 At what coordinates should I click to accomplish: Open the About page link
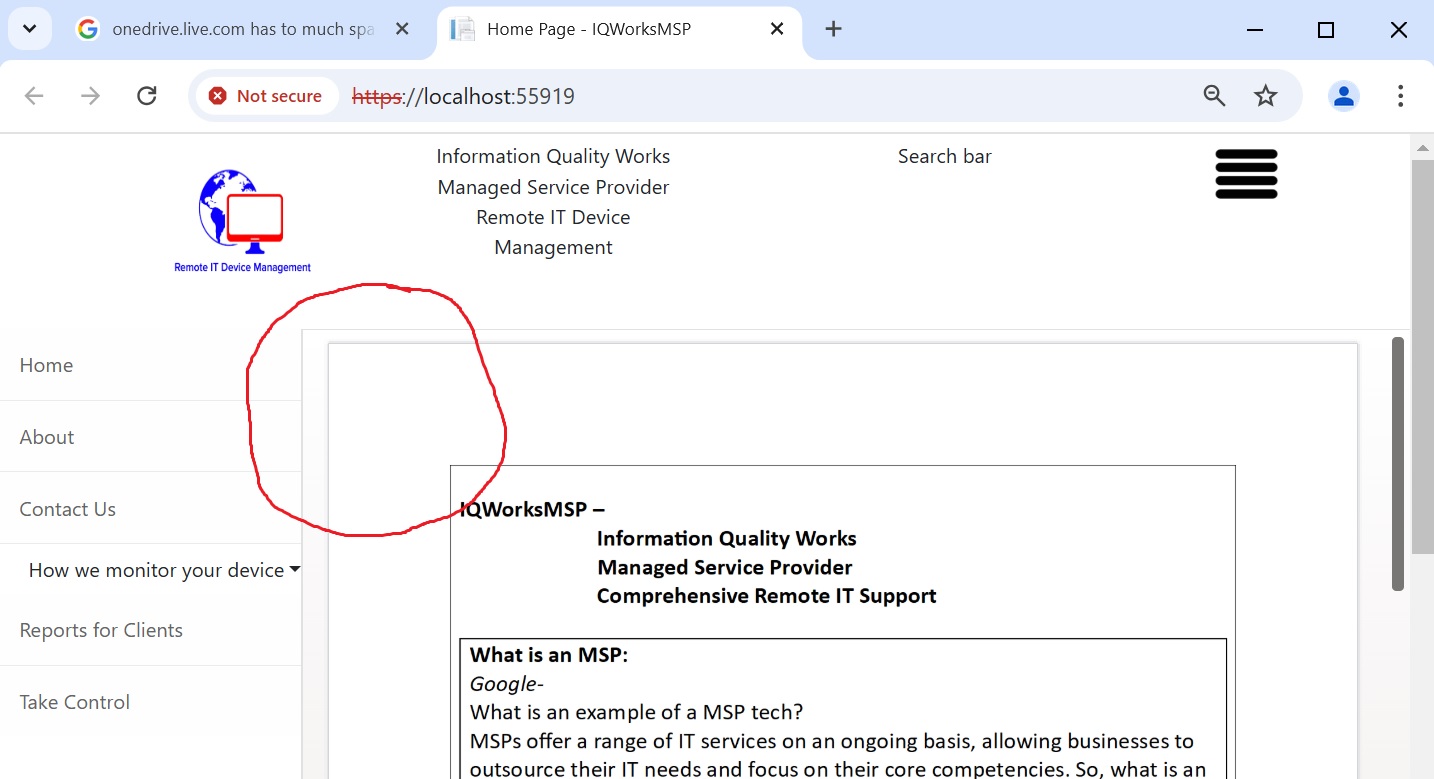coord(47,437)
